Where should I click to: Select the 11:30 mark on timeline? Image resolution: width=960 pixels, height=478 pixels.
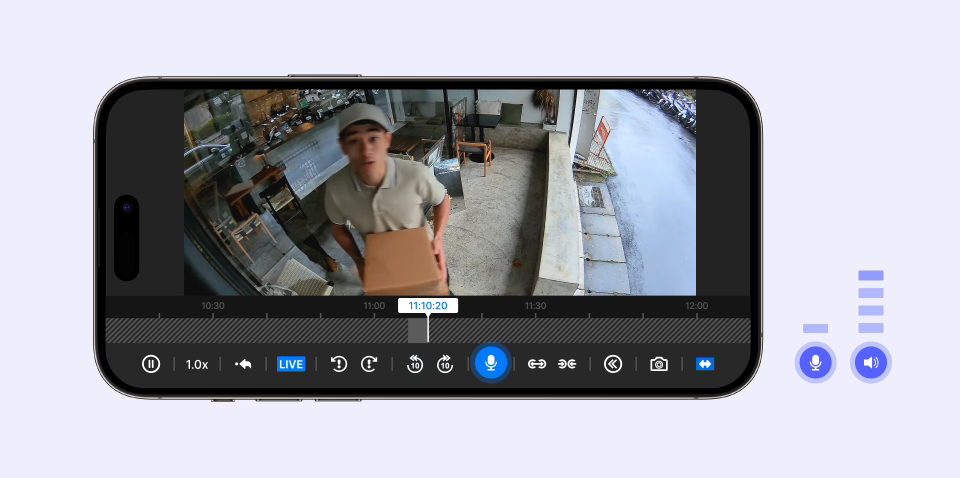pyautogui.click(x=535, y=306)
